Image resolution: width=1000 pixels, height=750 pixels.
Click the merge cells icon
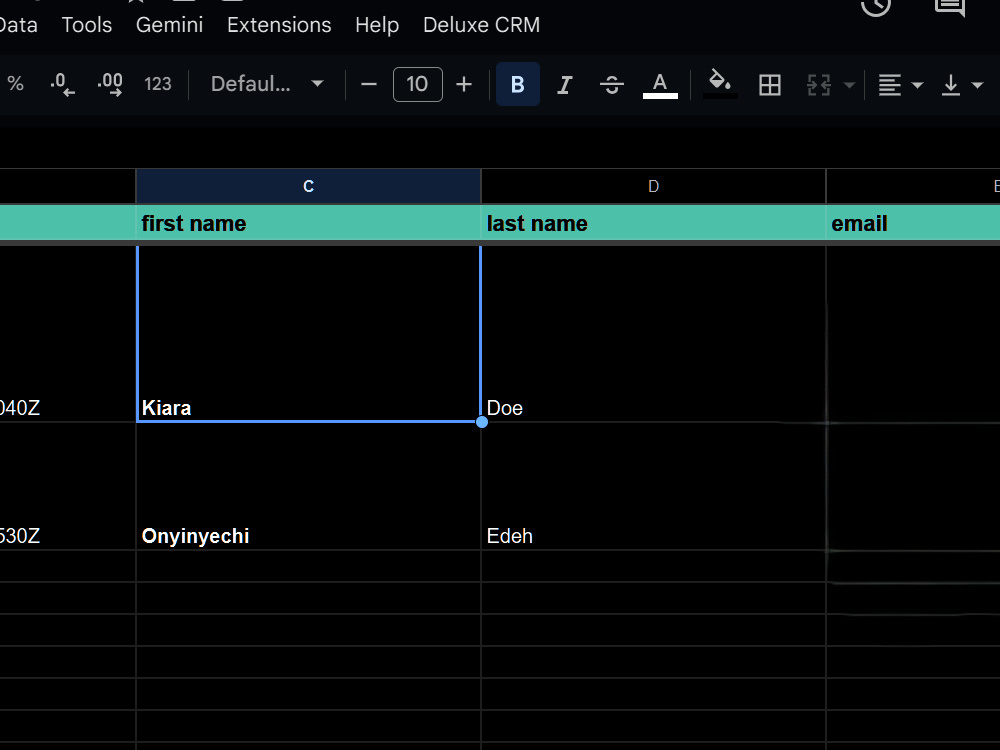(x=818, y=84)
